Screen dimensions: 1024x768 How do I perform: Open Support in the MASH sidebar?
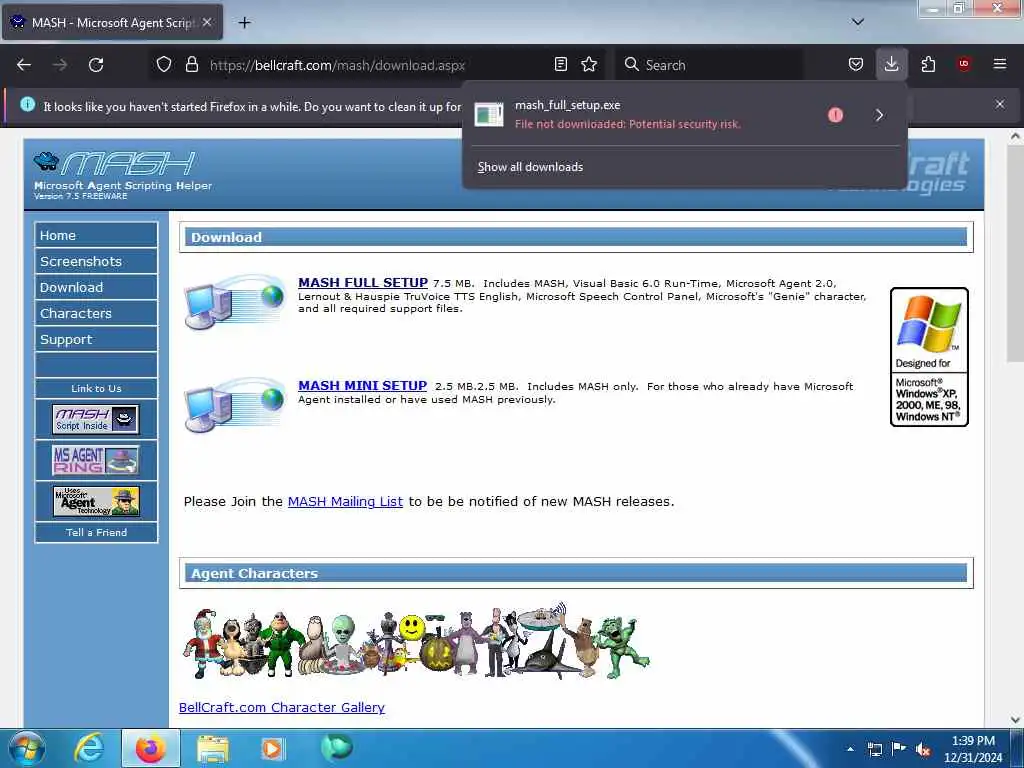coord(96,340)
